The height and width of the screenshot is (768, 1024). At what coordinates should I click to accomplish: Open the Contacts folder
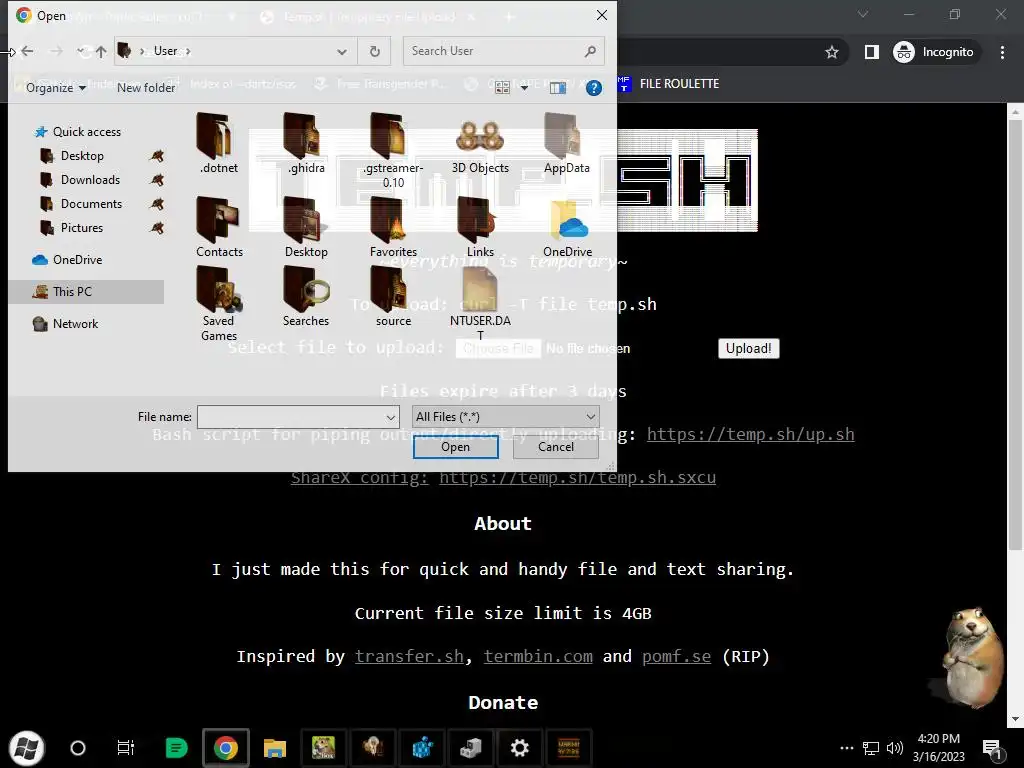coord(219,227)
